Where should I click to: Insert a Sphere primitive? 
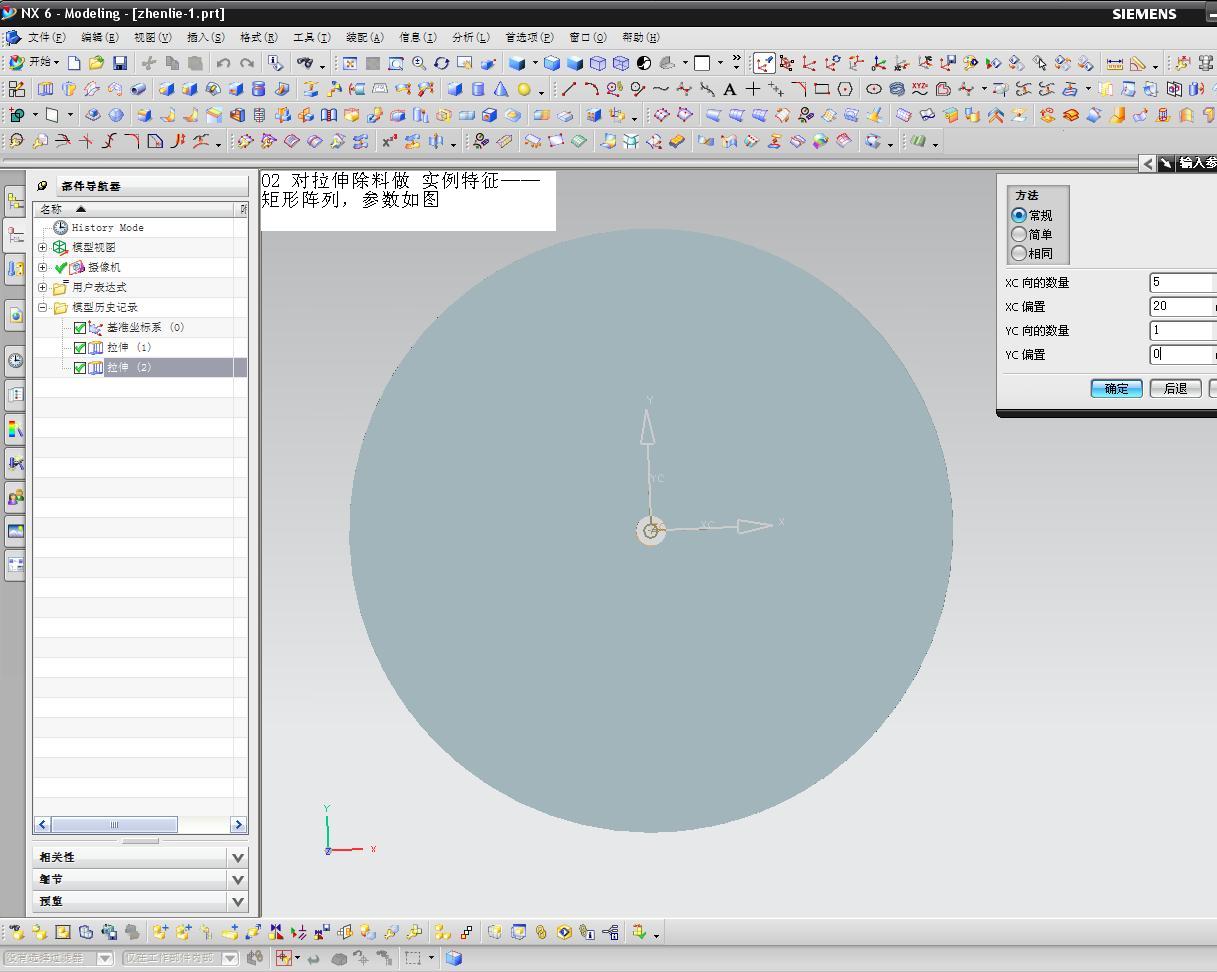(524, 89)
